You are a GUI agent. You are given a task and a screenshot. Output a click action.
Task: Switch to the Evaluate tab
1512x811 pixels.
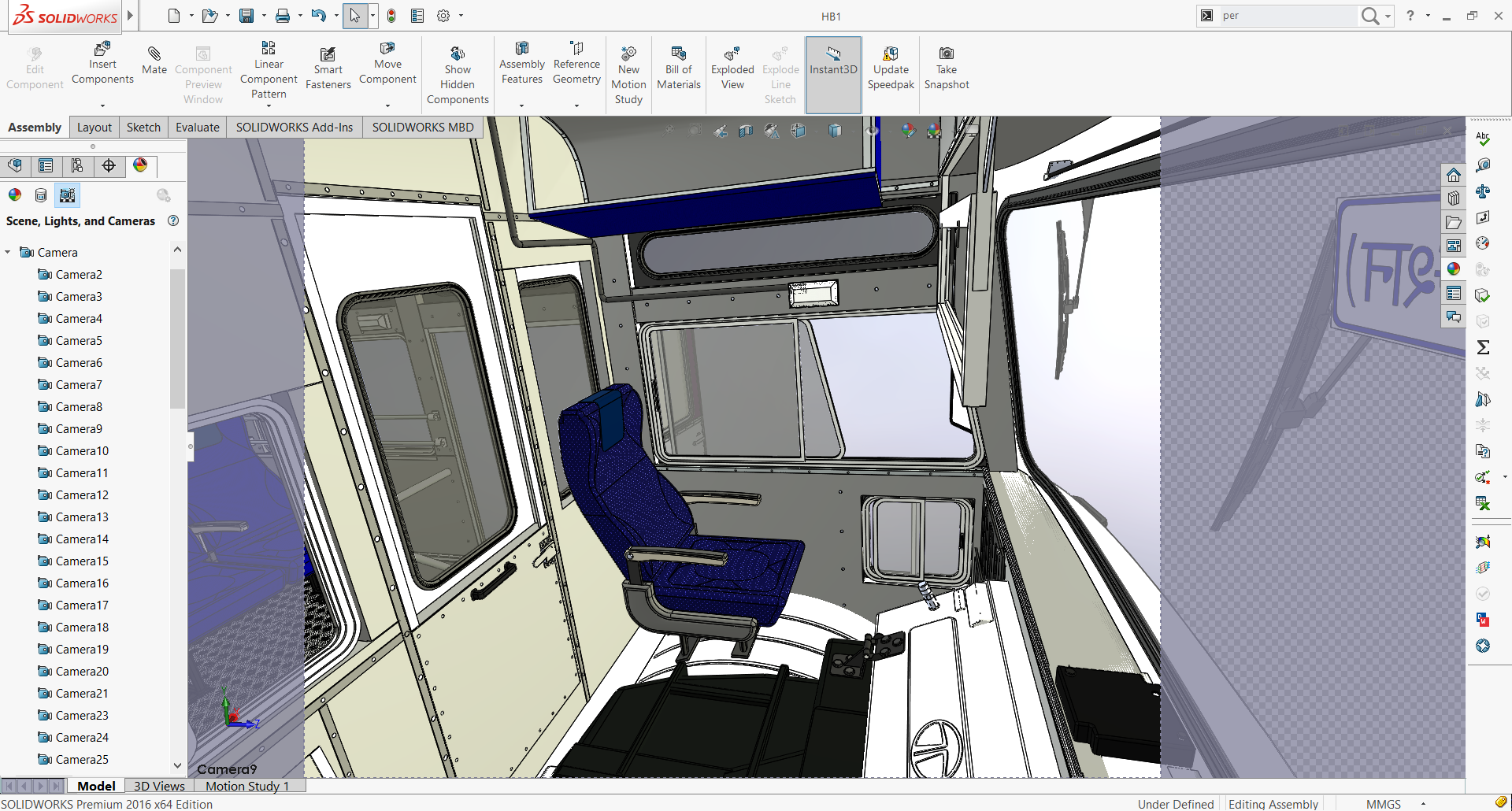point(197,128)
